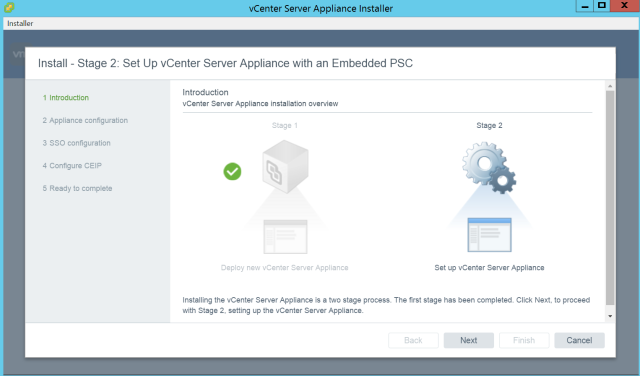The width and height of the screenshot is (640, 376).
Task: Click the disabled Finish button
Action: (524, 340)
